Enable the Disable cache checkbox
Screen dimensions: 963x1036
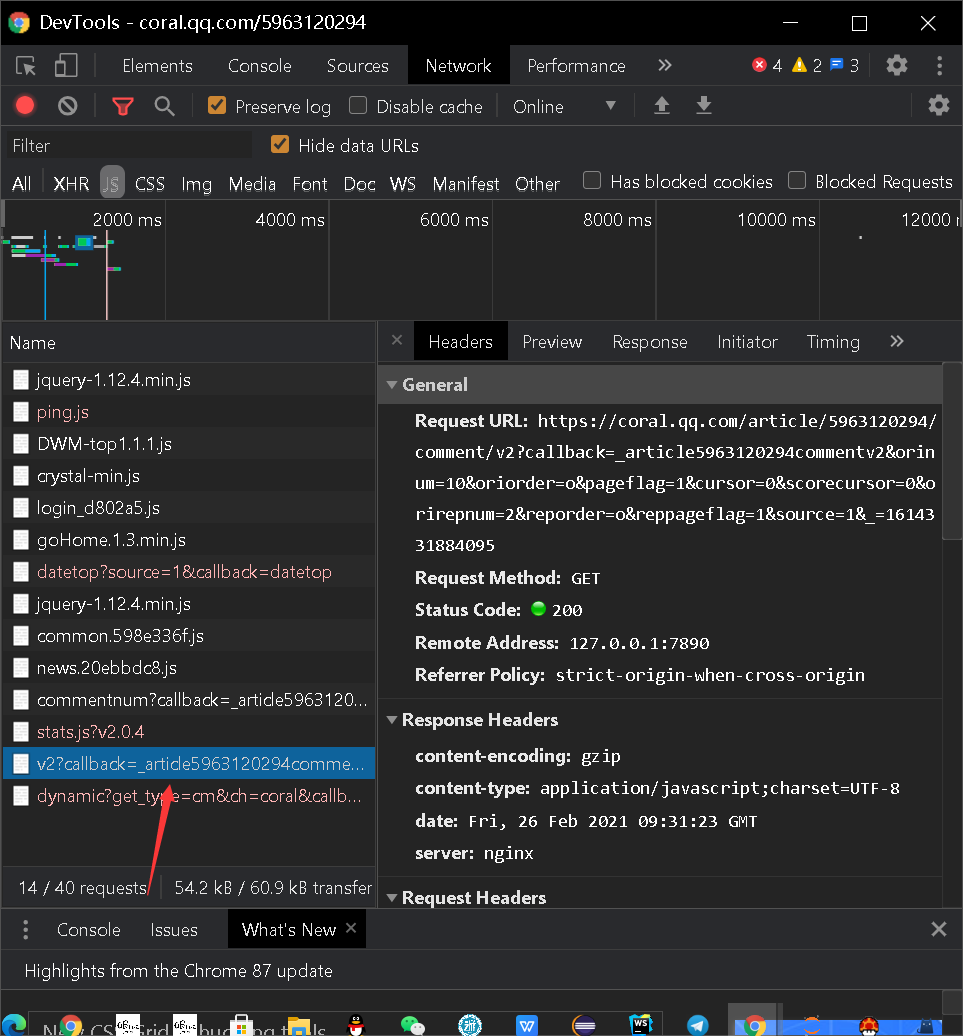coord(358,105)
